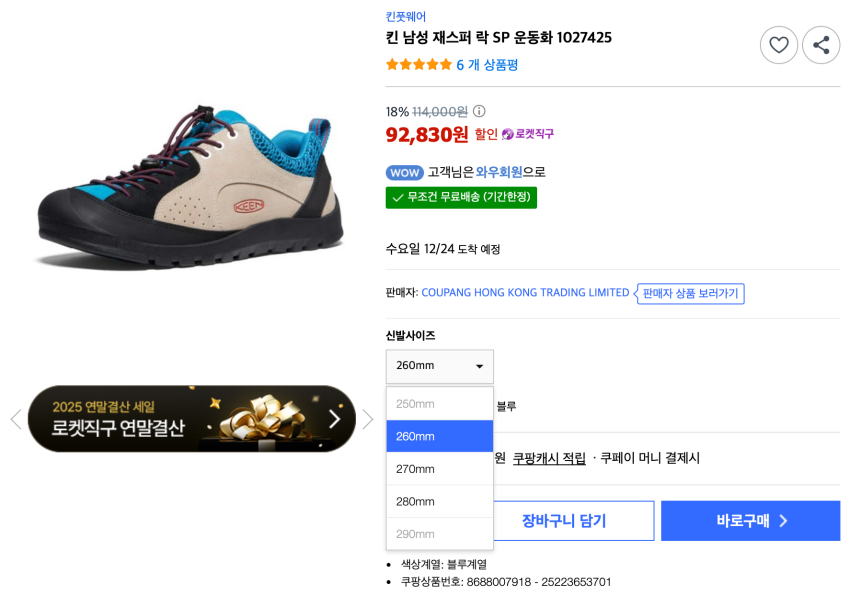This screenshot has height=606, width=850.
Task: Click the 쿠팡캐시 적립 link
Action: click(549, 458)
